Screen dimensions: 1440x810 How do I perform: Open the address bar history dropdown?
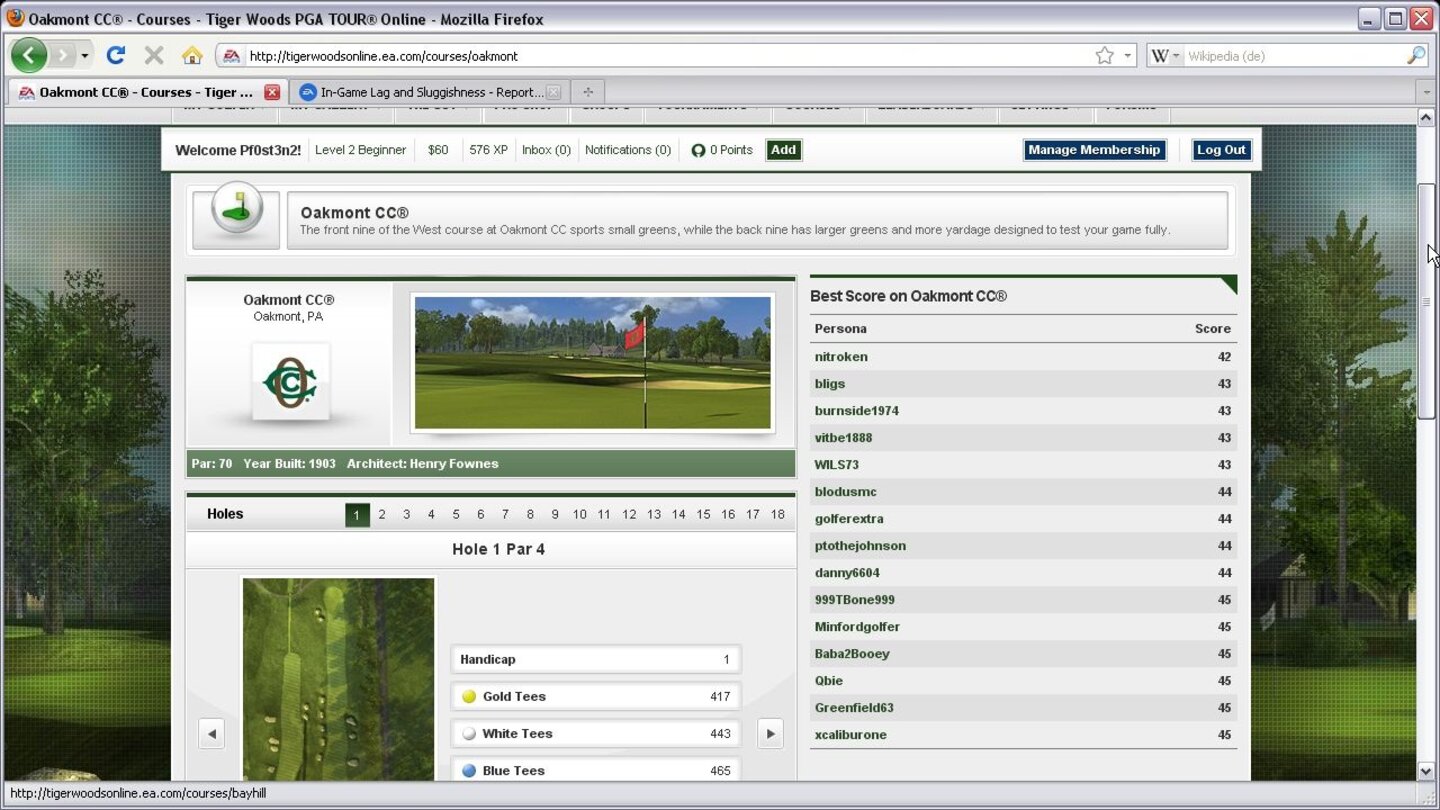(x=1128, y=56)
